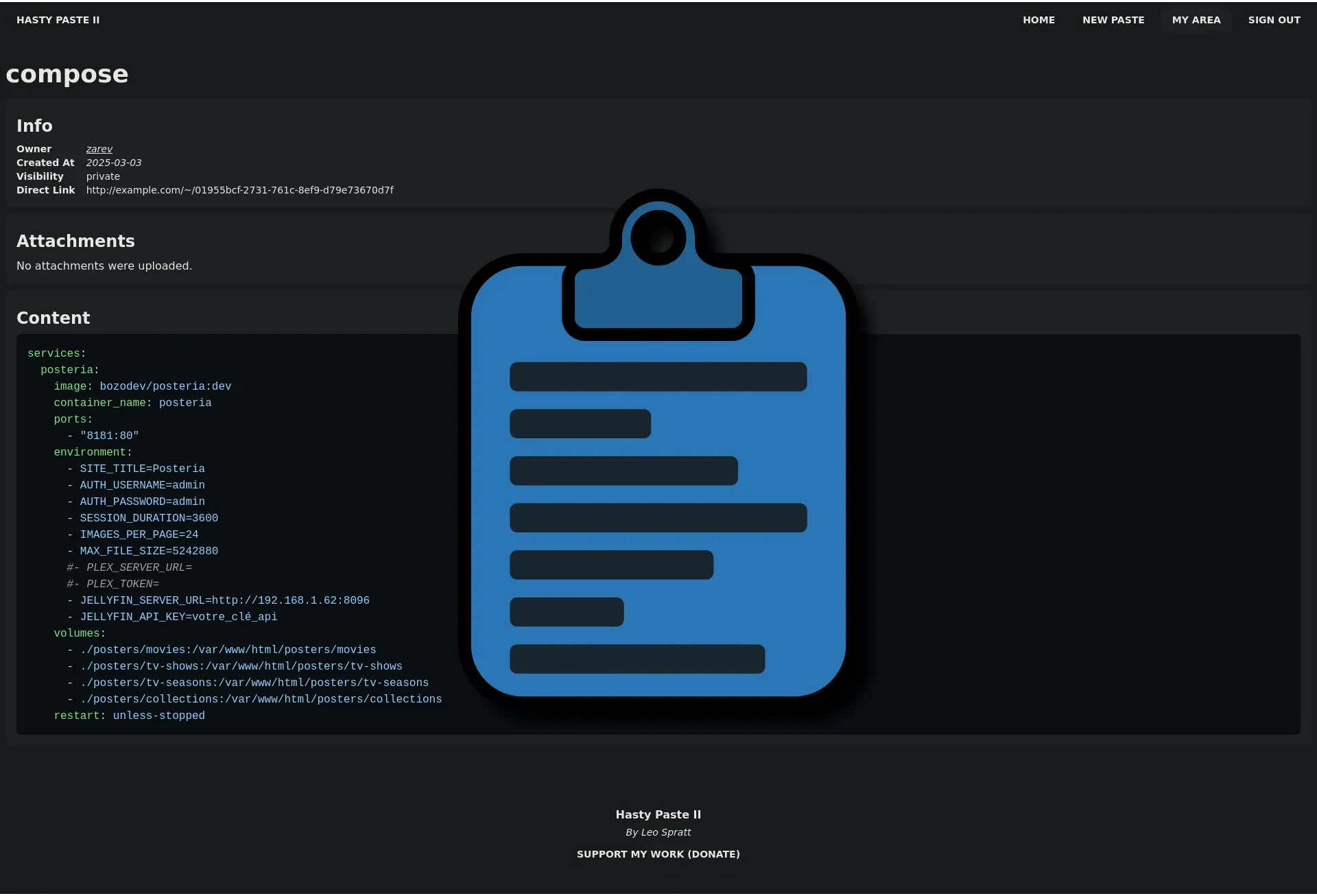Click the Visibility value private

pyautogui.click(x=103, y=176)
